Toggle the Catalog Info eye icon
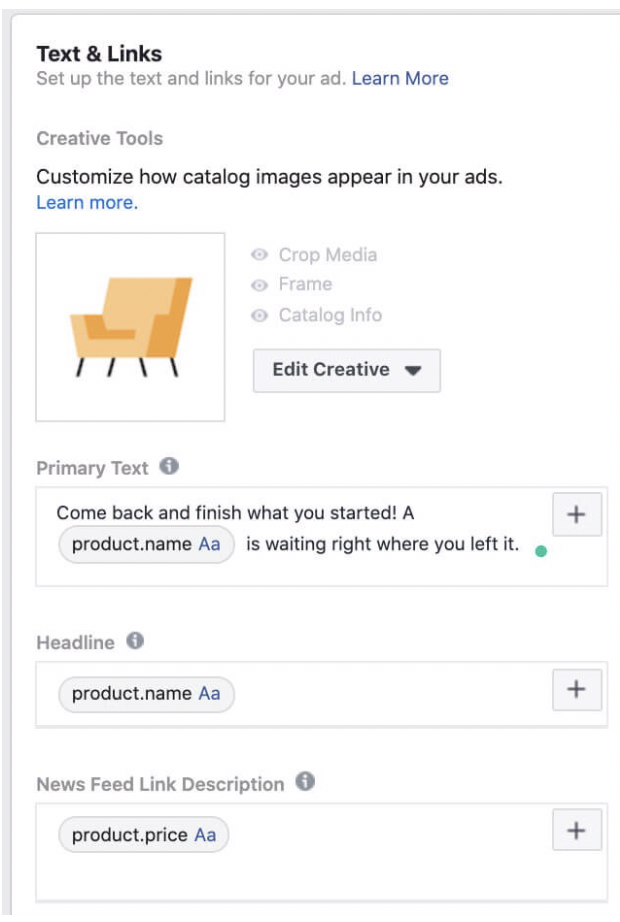620x922 pixels. tap(260, 315)
